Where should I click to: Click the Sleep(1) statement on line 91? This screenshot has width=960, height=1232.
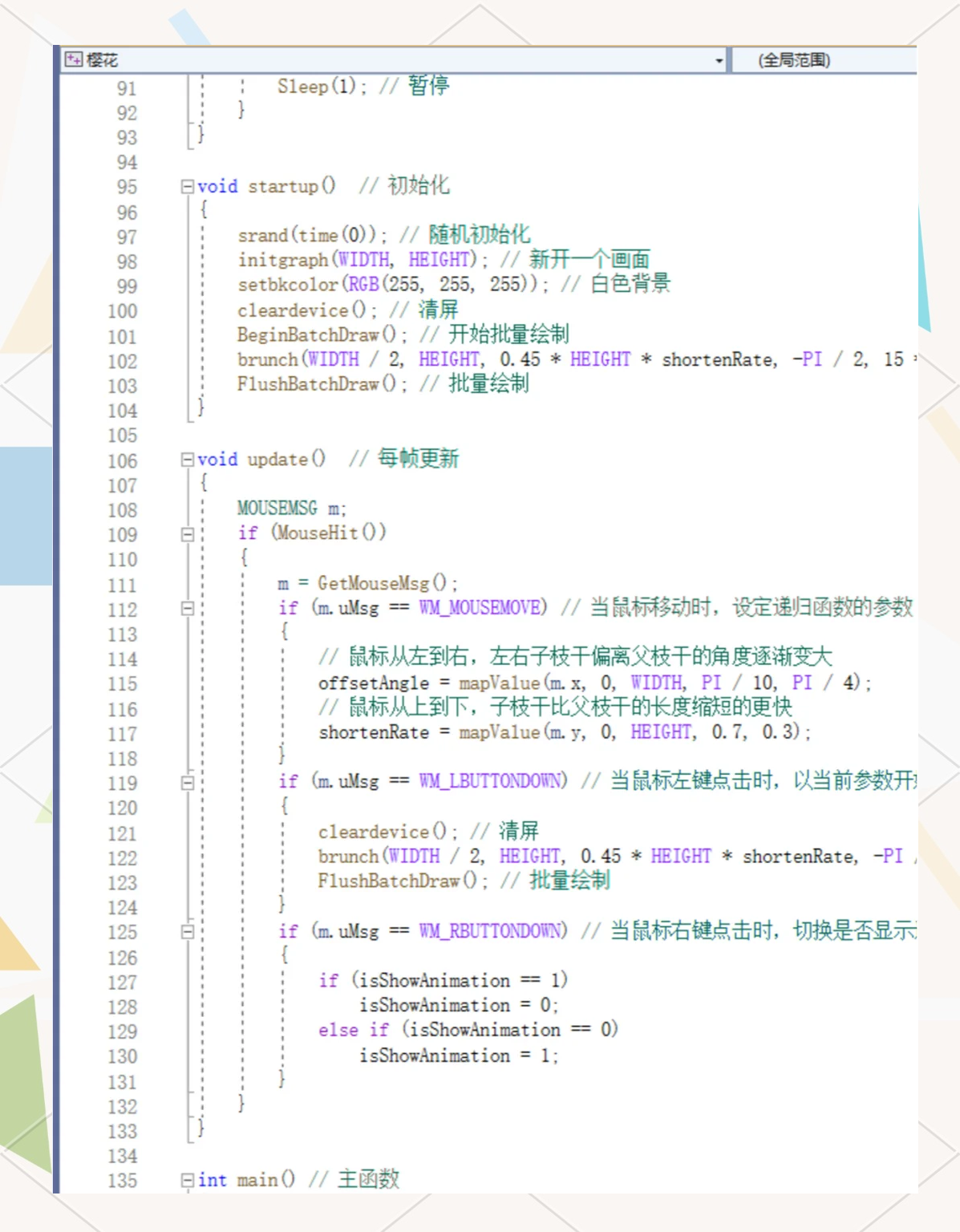tap(322, 87)
